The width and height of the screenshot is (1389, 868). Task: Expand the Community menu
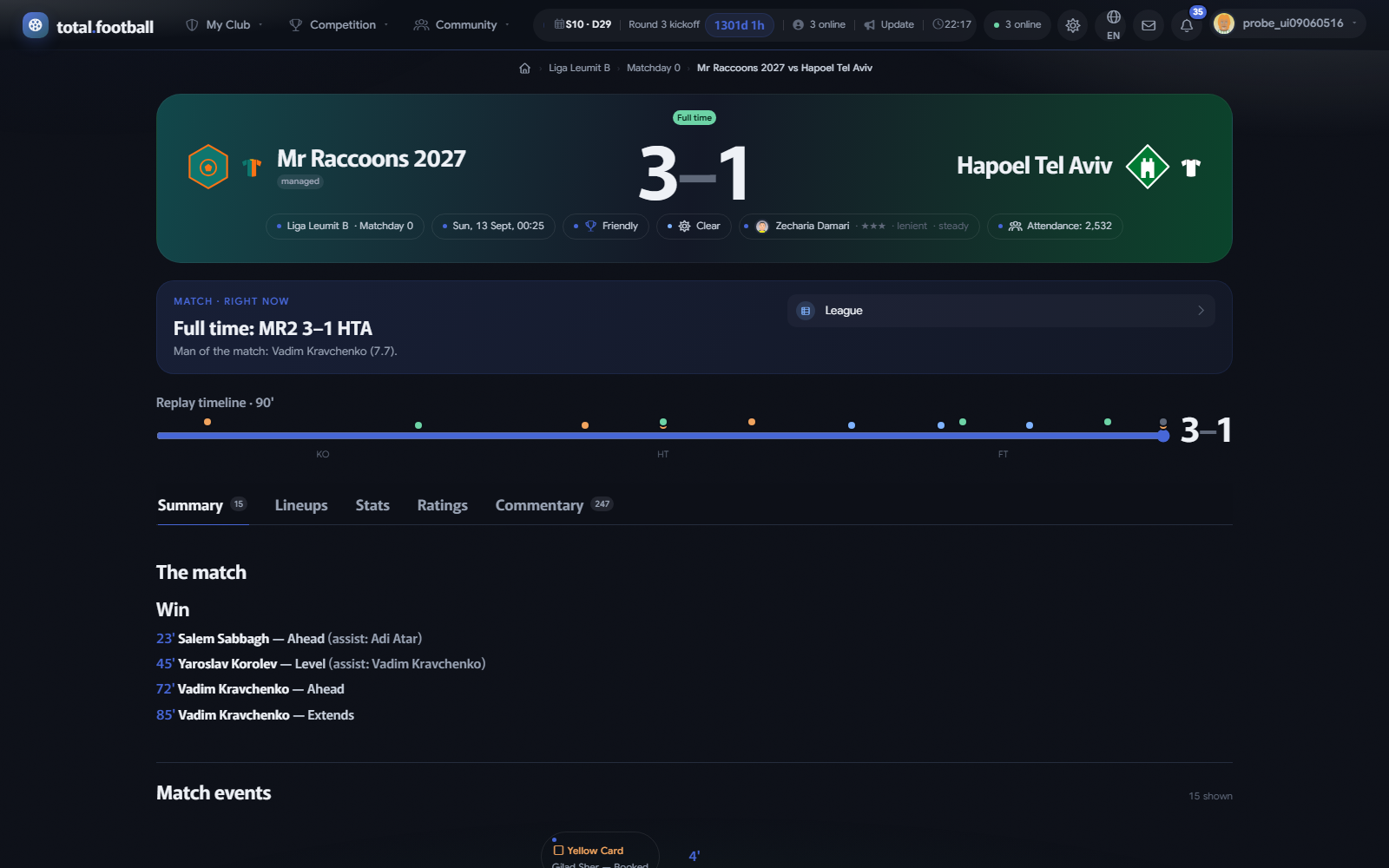[462, 24]
